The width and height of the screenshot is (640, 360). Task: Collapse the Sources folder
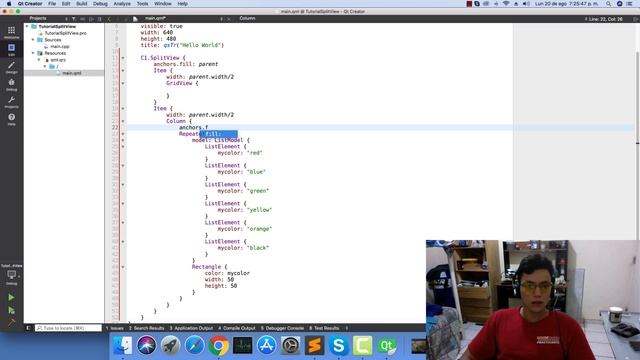tap(33, 40)
